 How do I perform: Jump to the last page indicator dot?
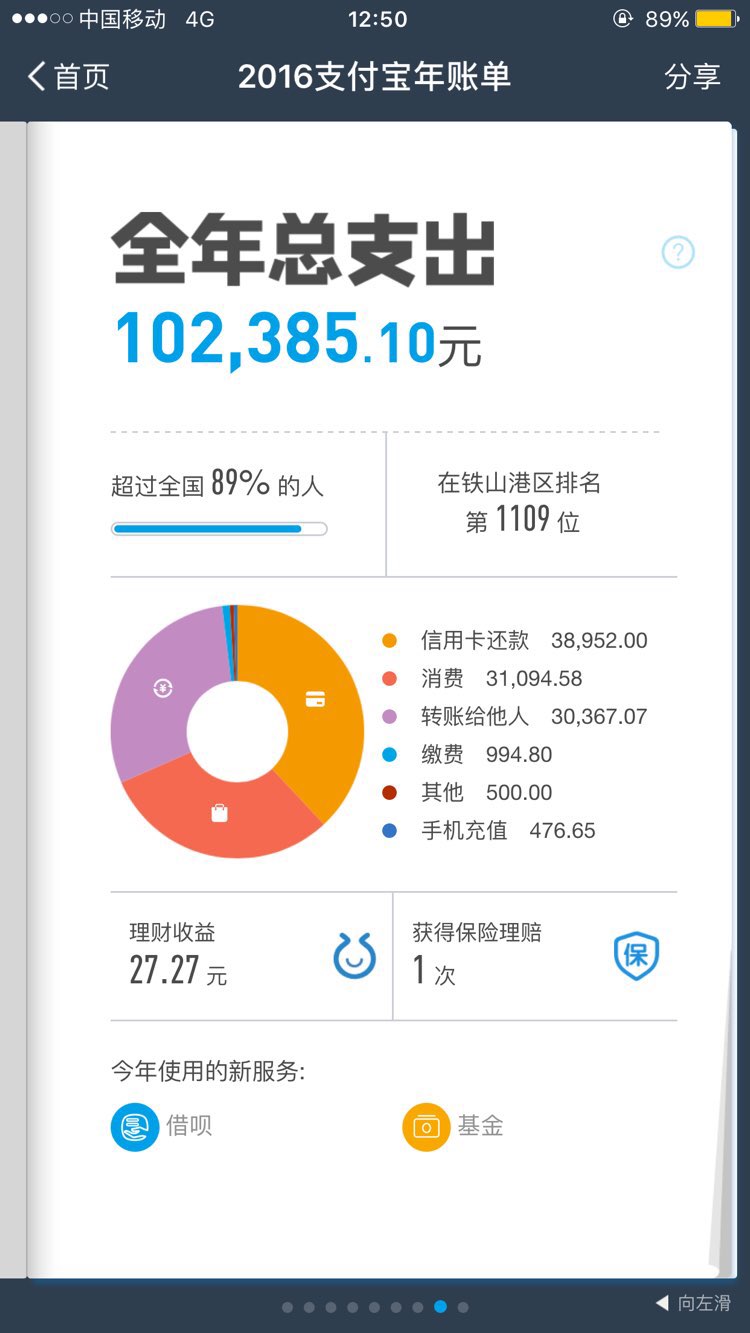pos(463,1307)
